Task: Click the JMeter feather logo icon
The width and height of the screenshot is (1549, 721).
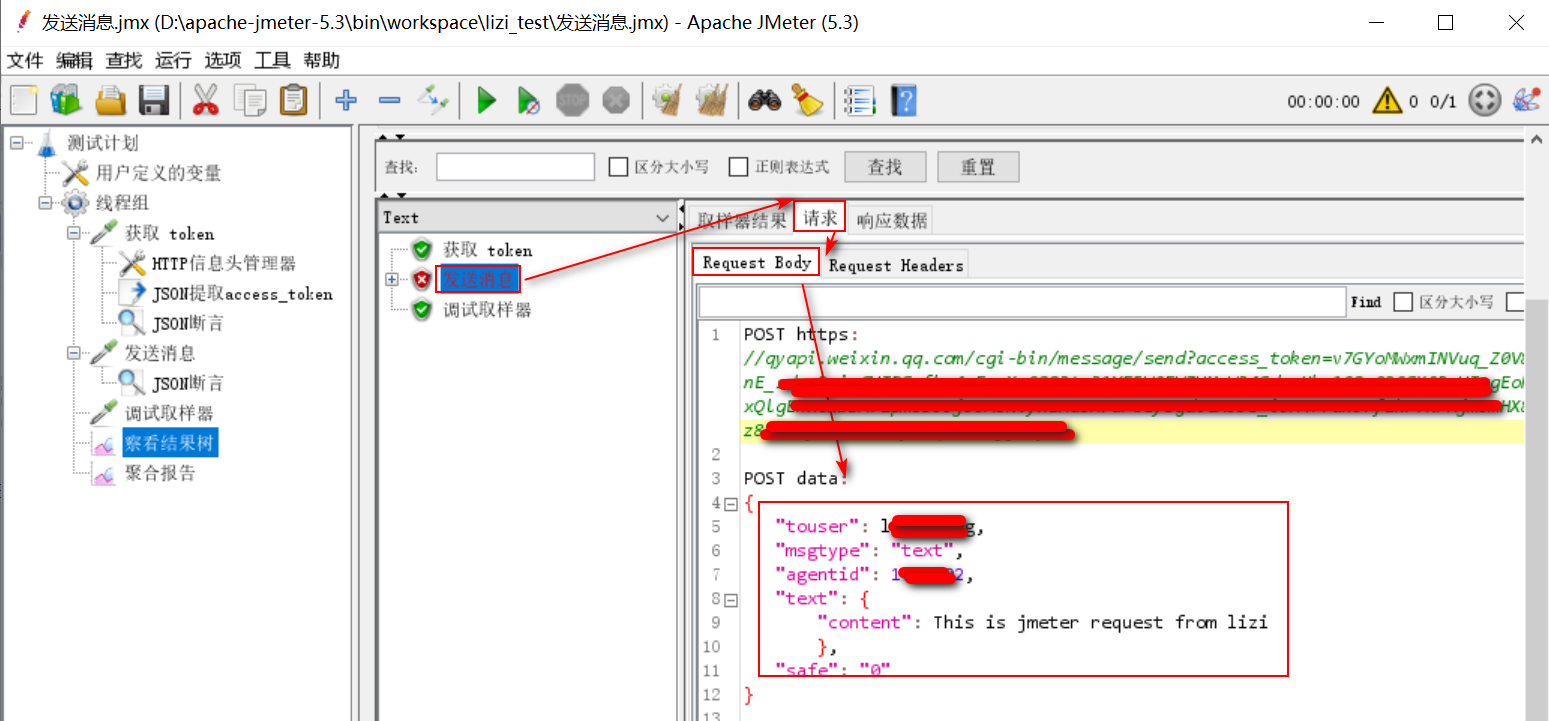Action: tap(1527, 100)
